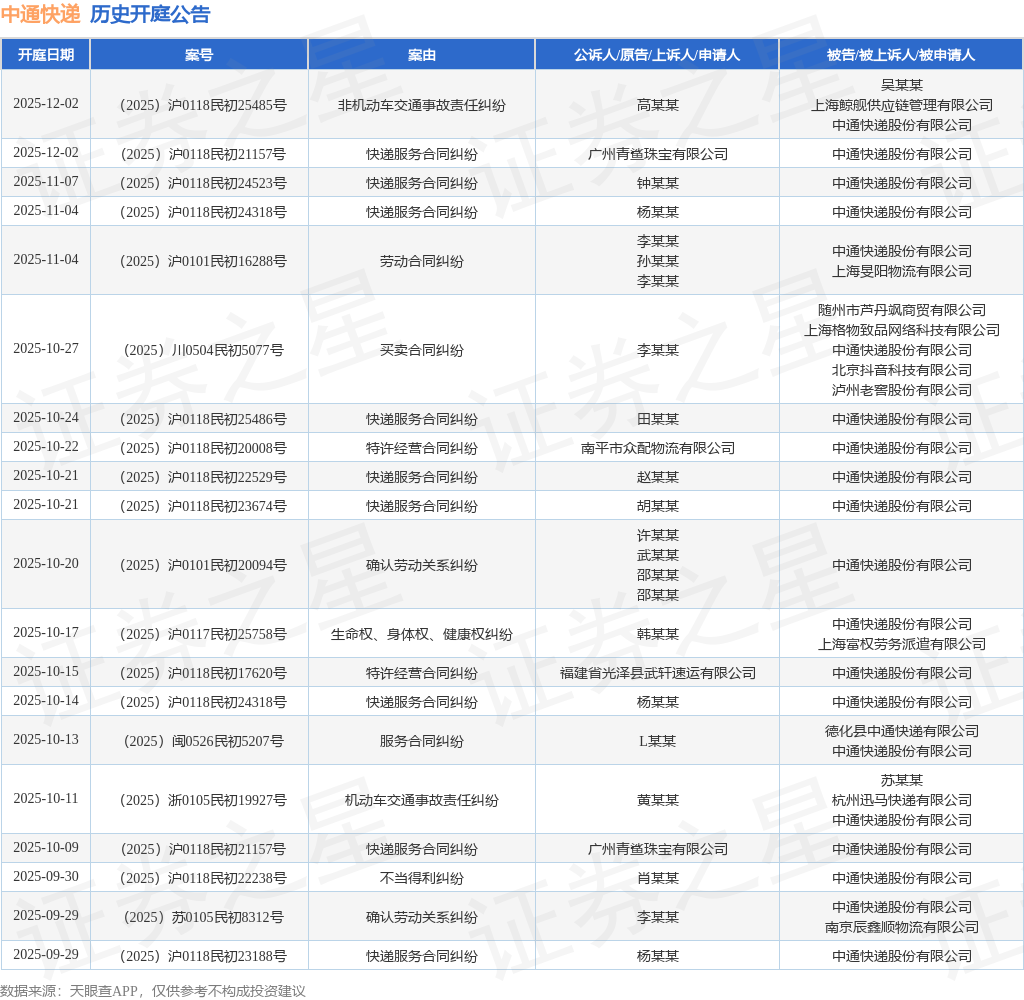The image size is (1024, 1000).
Task: Click plaintiff 武某某
Action: point(658,555)
